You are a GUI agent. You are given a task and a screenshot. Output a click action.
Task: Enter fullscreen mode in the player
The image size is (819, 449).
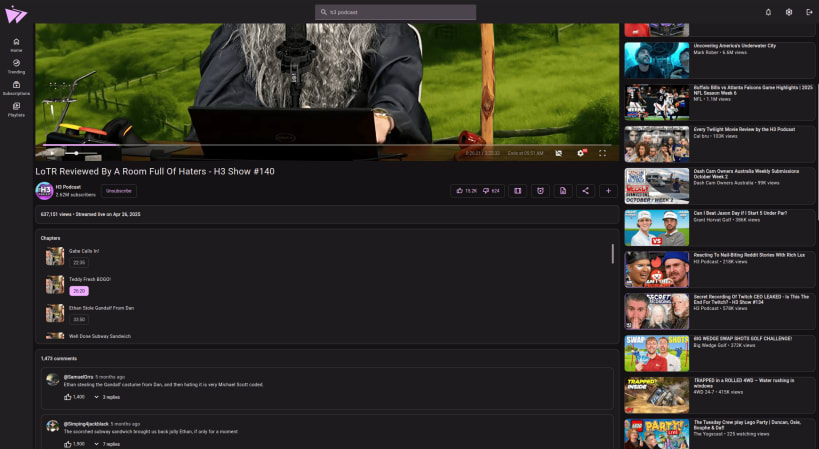coord(602,153)
